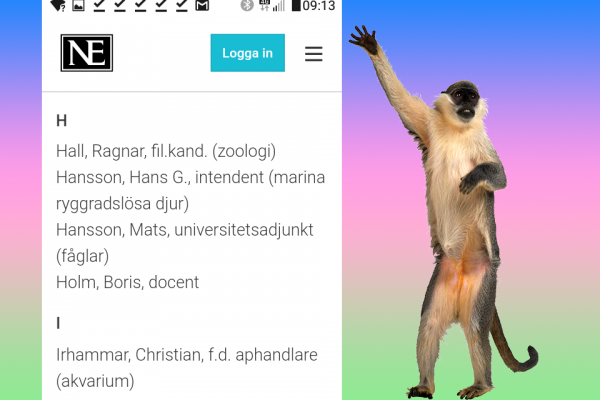Tap the last checkmark notification before Gmail

click(182, 5)
